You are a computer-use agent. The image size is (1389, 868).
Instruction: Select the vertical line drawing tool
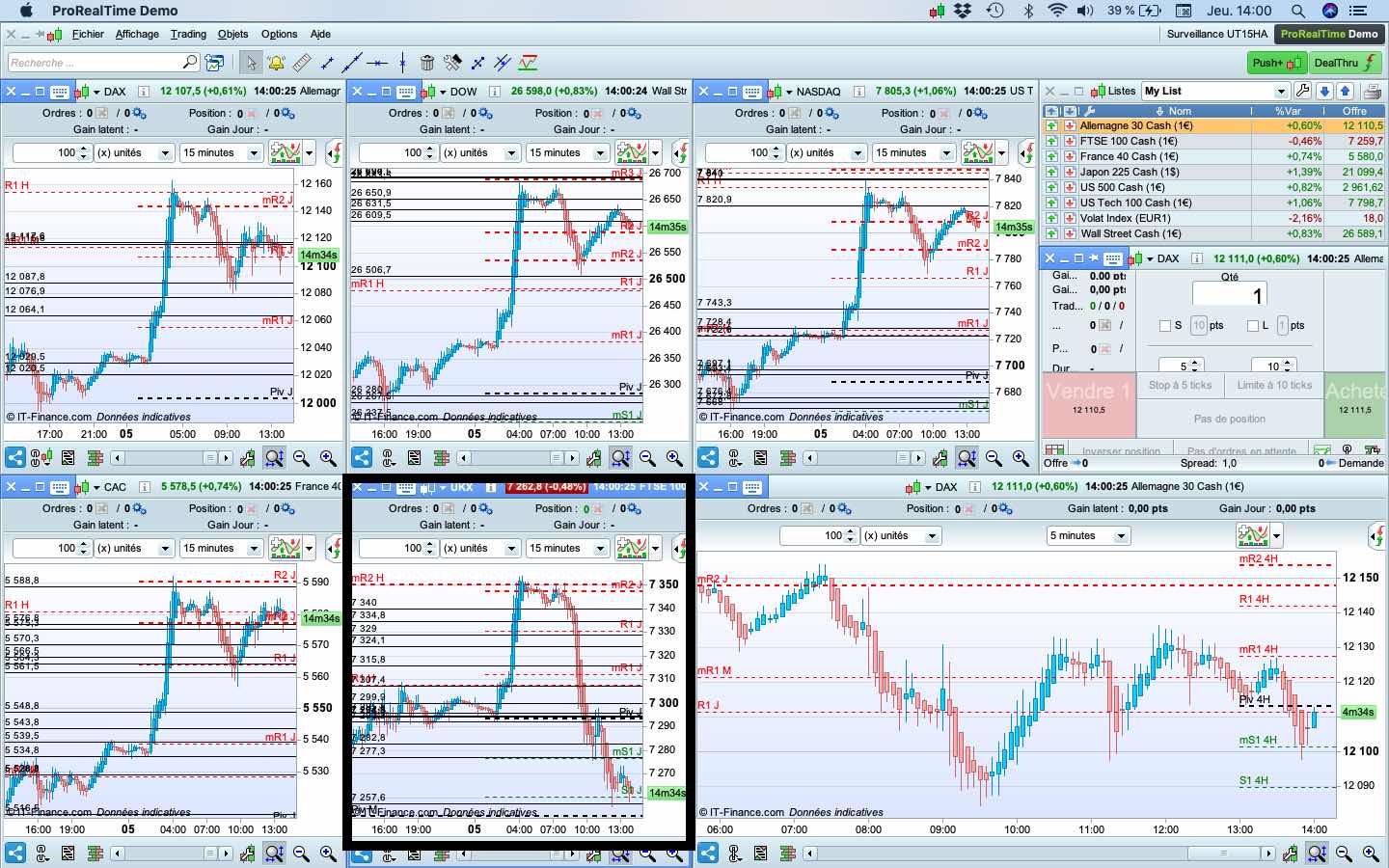(x=402, y=63)
